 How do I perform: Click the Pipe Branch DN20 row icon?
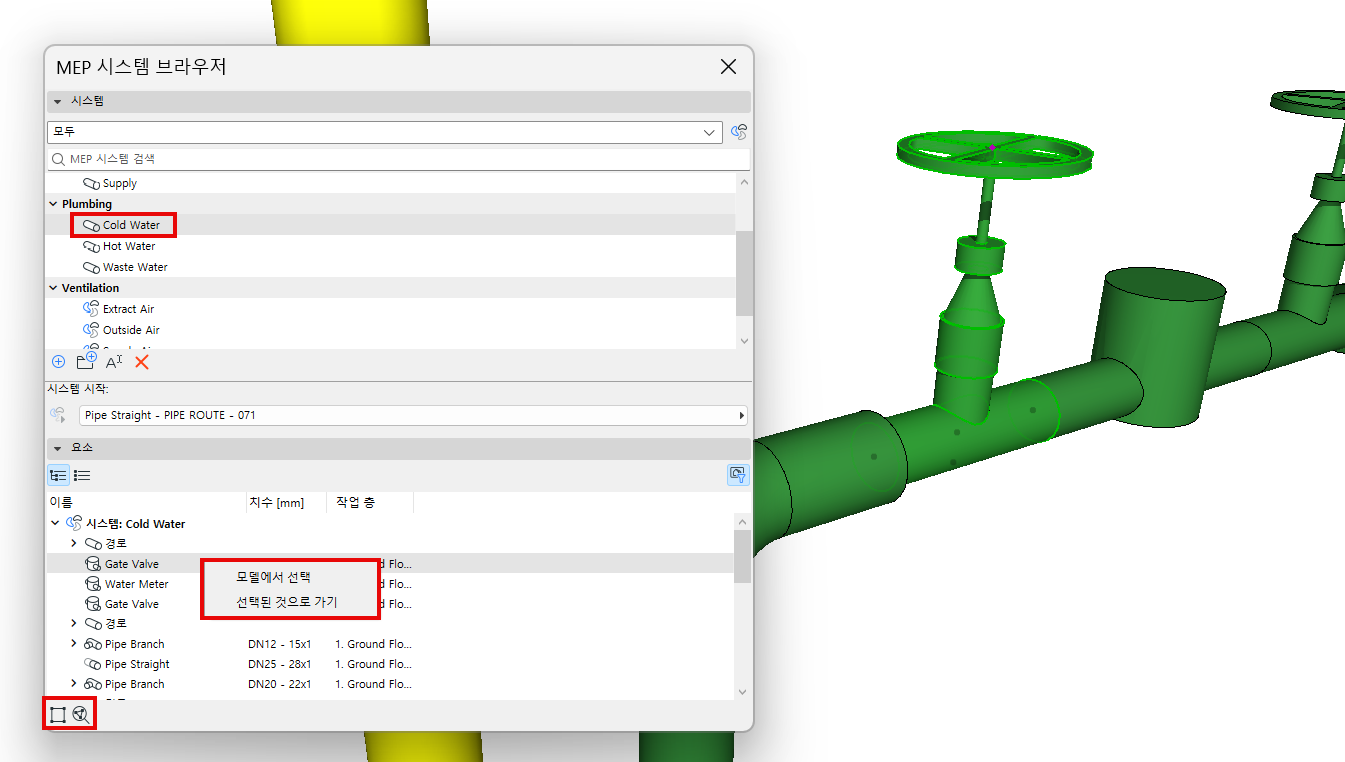click(x=93, y=684)
